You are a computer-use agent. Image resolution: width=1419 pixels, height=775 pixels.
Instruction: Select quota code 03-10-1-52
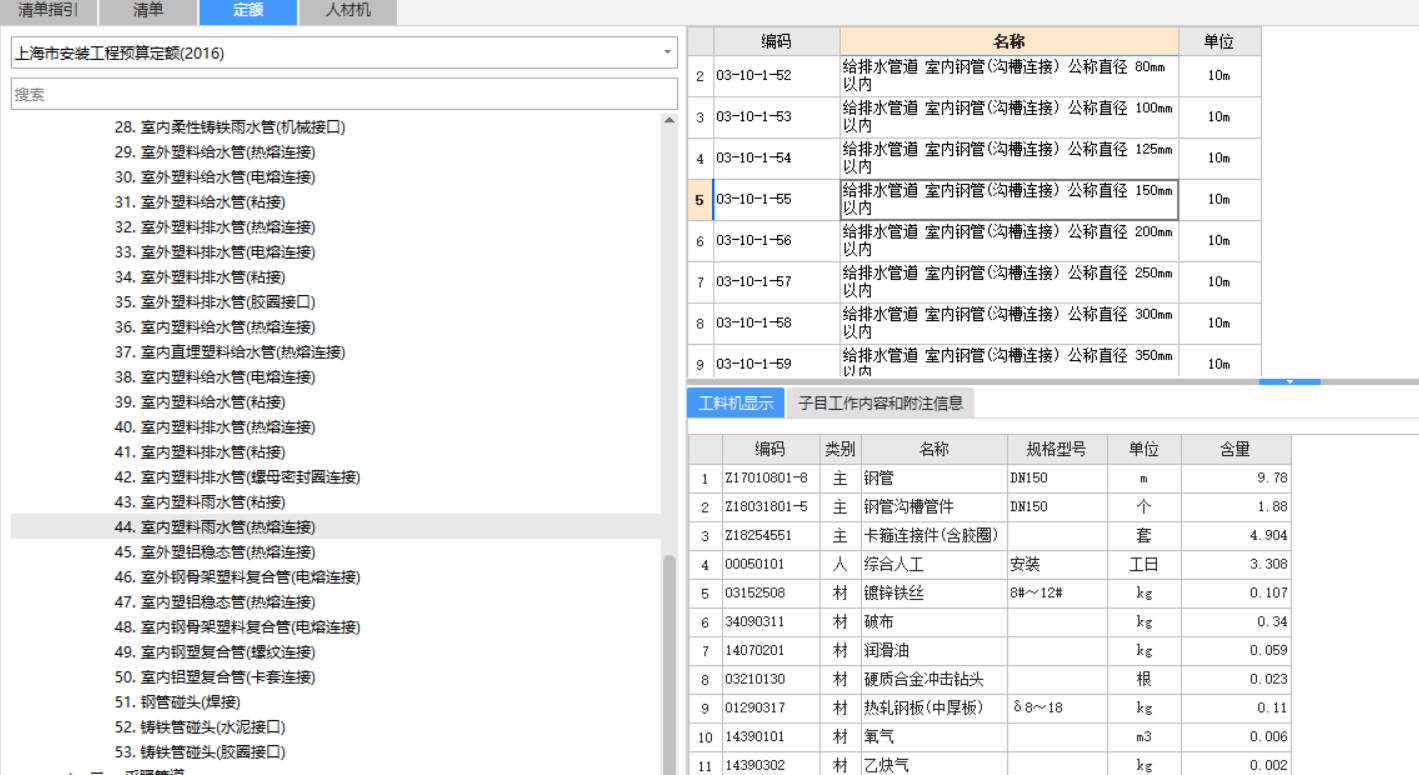pyautogui.click(x=776, y=76)
